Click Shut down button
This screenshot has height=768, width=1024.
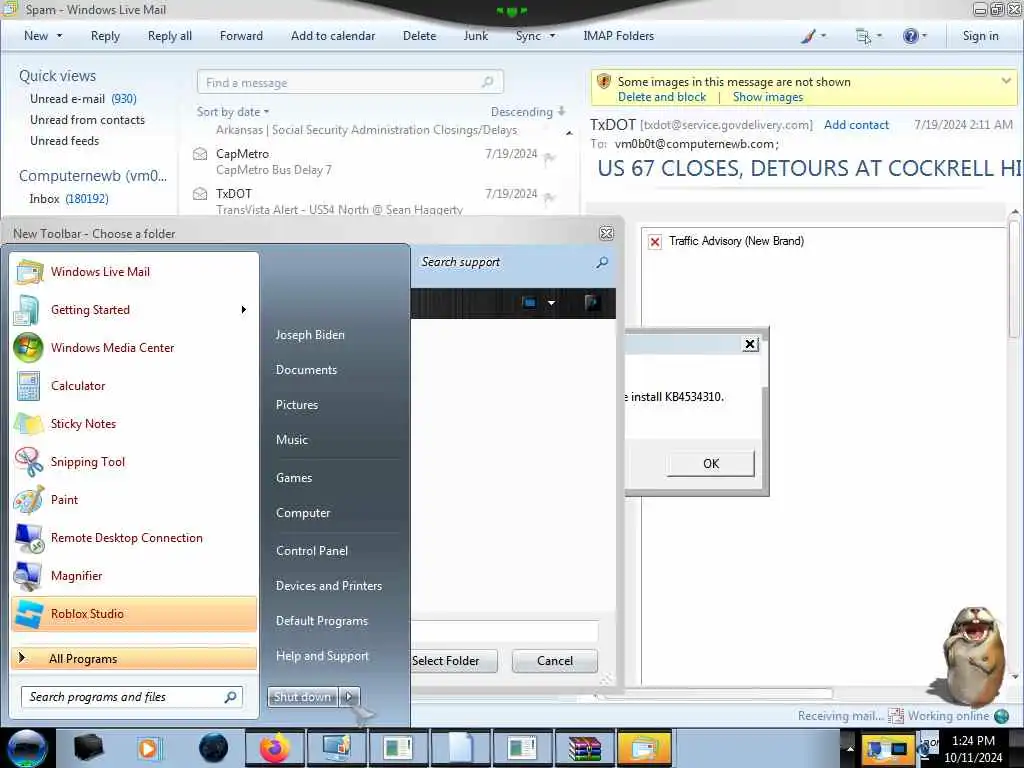[303, 697]
